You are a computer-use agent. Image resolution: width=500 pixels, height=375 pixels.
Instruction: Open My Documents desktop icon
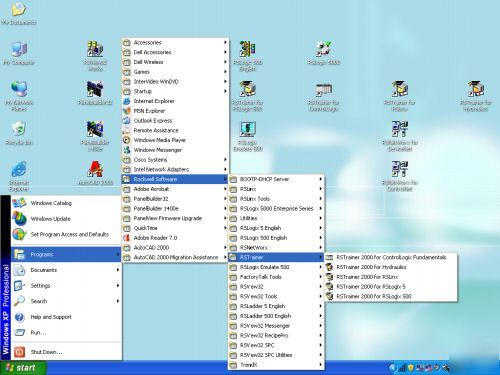[x=19, y=13]
